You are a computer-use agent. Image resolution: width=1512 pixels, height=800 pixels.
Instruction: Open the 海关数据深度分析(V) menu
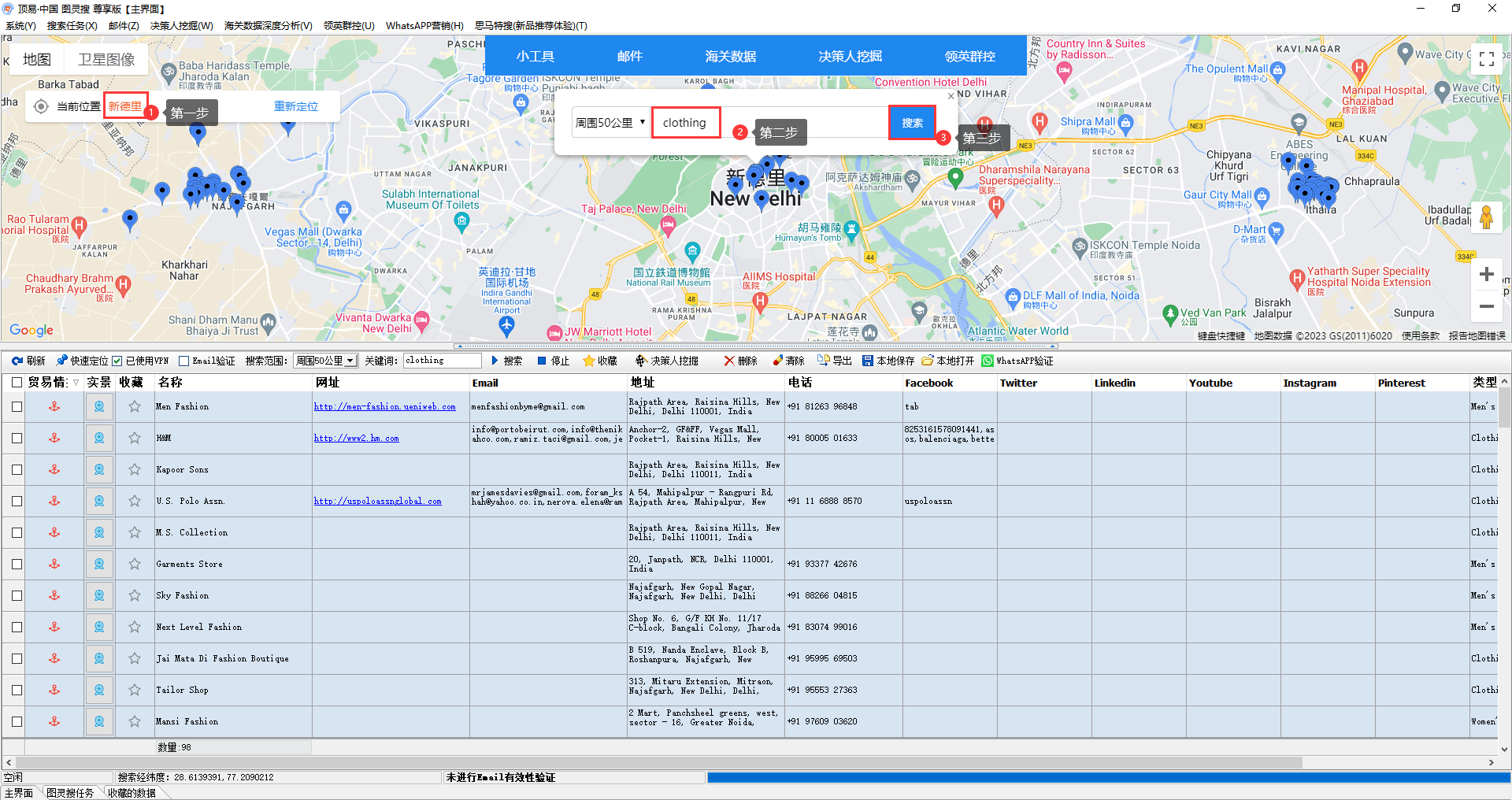(x=268, y=26)
